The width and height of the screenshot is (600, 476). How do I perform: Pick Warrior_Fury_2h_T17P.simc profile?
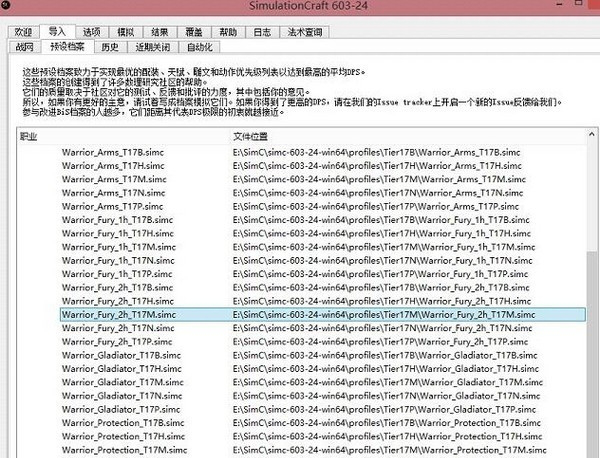[x=117, y=342]
